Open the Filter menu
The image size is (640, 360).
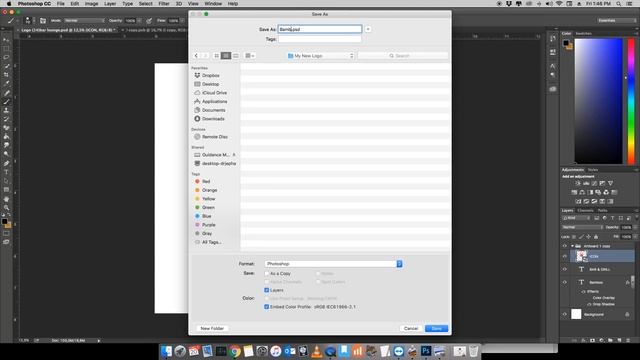pos(164,4)
